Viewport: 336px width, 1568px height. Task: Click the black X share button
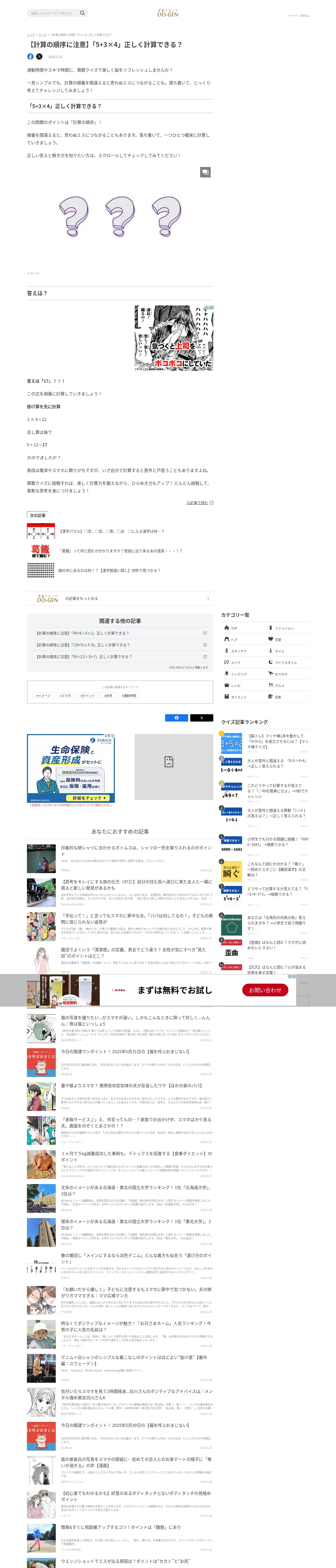tap(202, 718)
